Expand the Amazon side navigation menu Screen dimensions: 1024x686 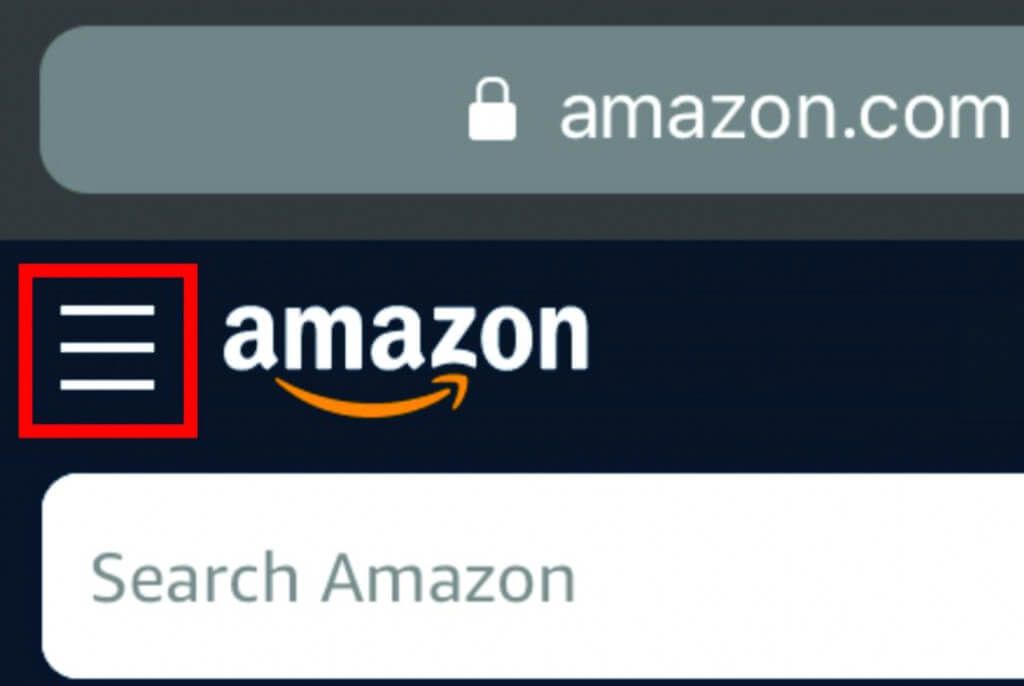(108, 348)
